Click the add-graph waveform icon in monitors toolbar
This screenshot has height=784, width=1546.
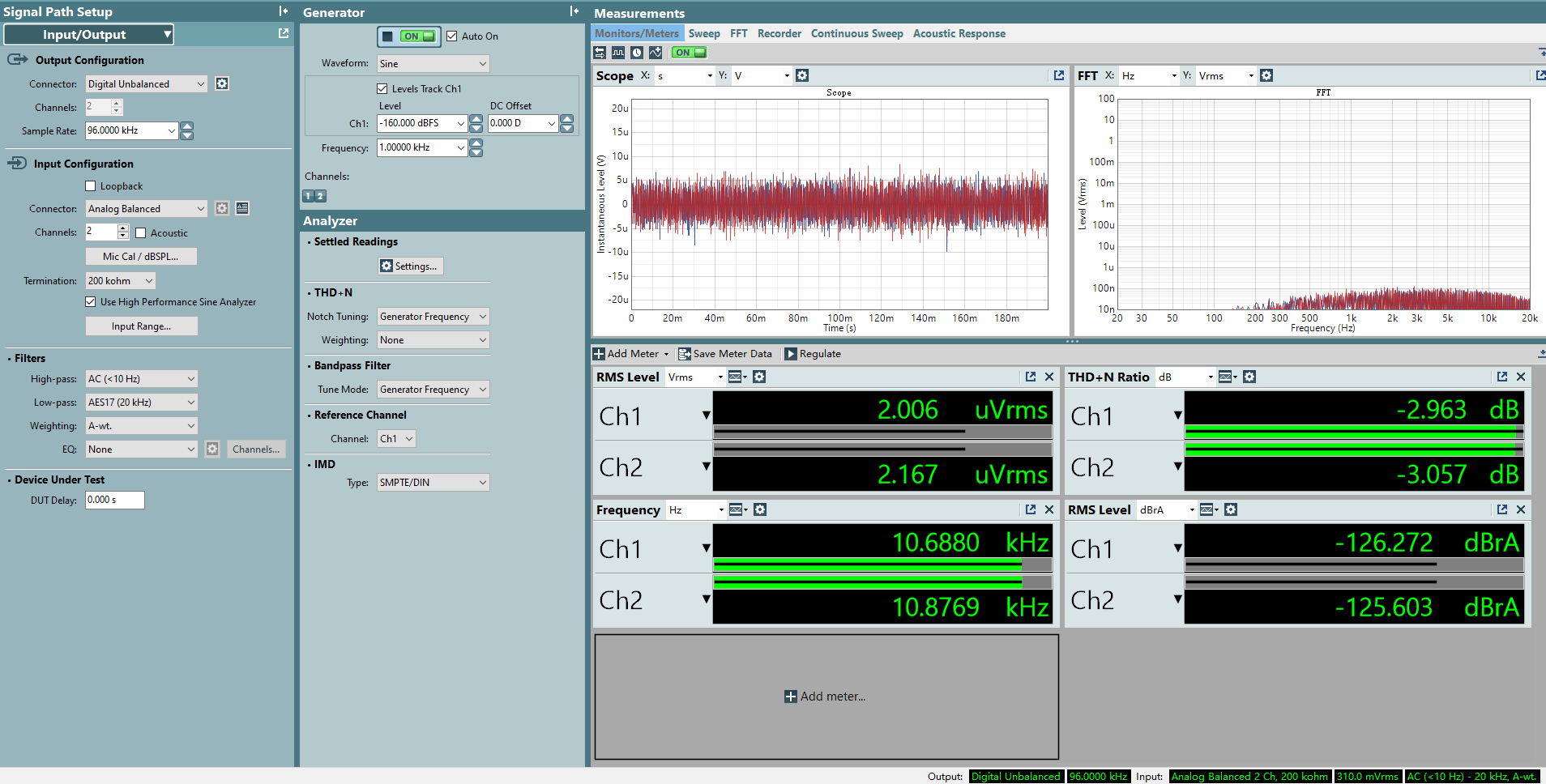tap(656, 53)
